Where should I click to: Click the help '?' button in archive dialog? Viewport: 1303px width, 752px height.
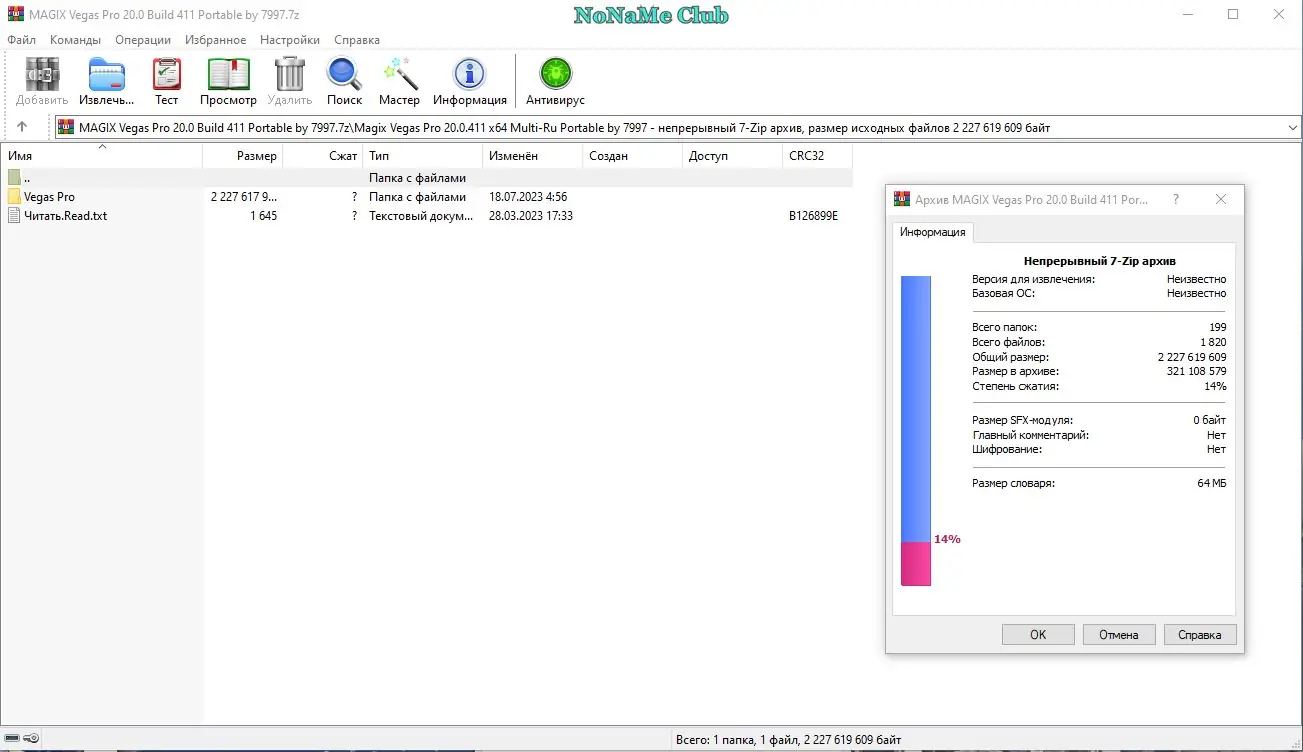click(1175, 200)
